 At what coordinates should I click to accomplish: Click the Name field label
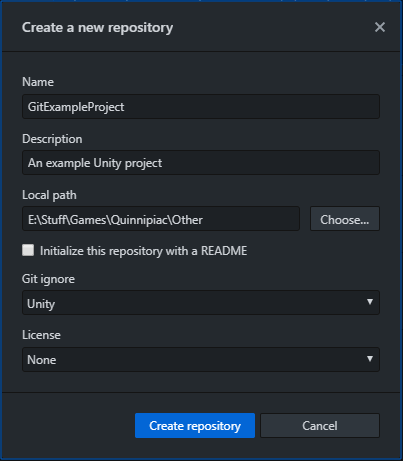coord(38,82)
